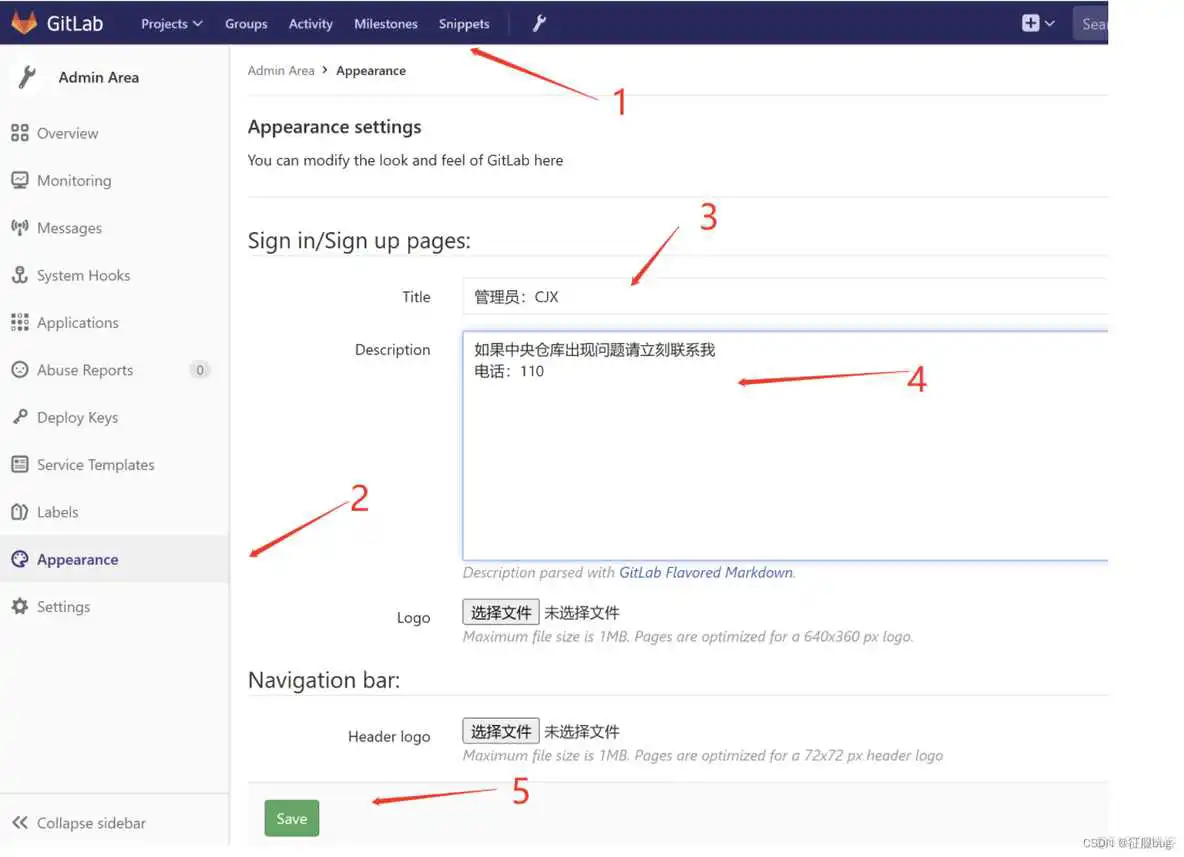Open the Monitoring section
The height and width of the screenshot is (857, 1184).
[73, 180]
